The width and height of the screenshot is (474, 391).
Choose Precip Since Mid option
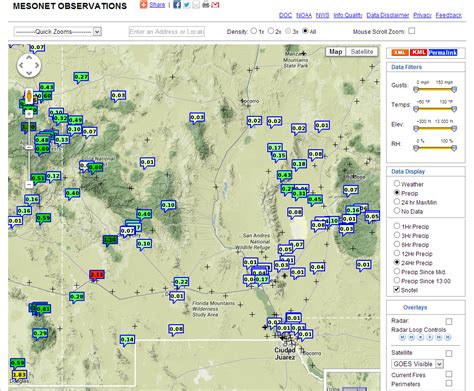click(397, 271)
